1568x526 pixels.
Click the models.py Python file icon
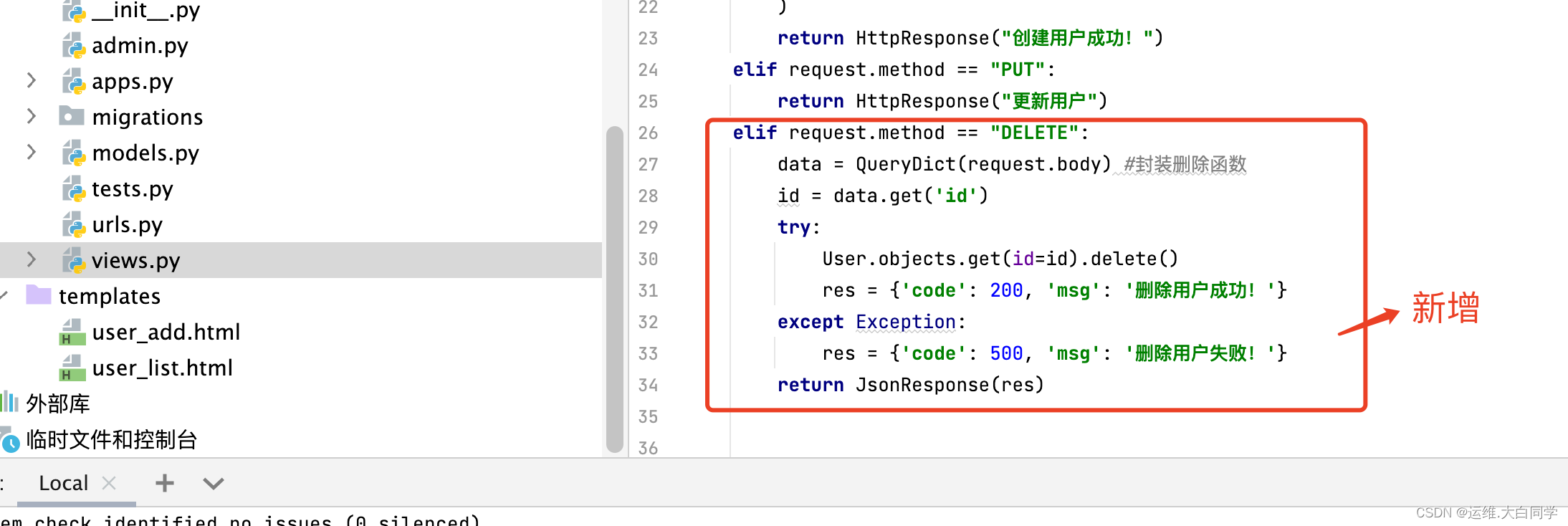73,153
